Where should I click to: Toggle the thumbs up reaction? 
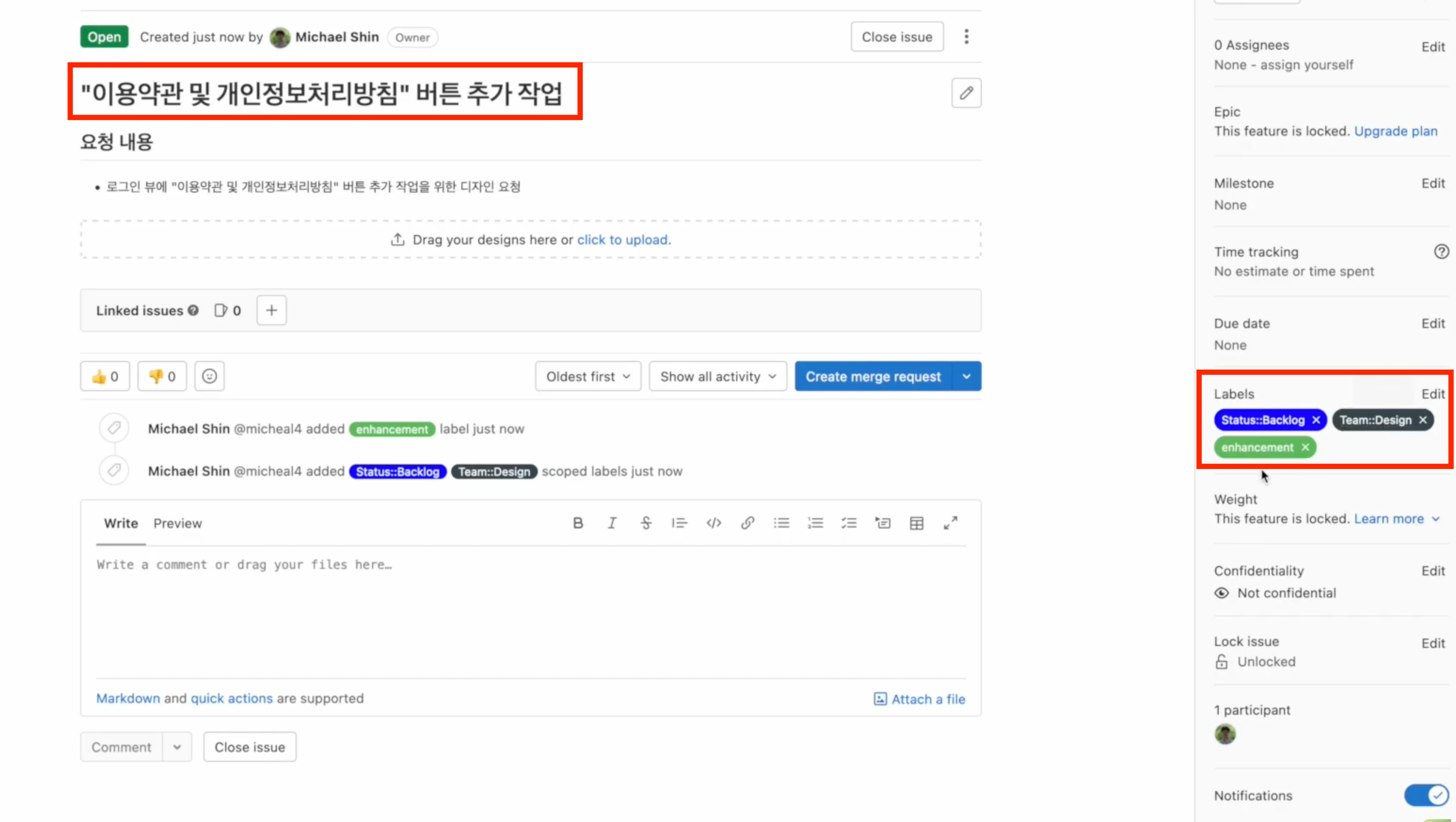pyautogui.click(x=104, y=376)
